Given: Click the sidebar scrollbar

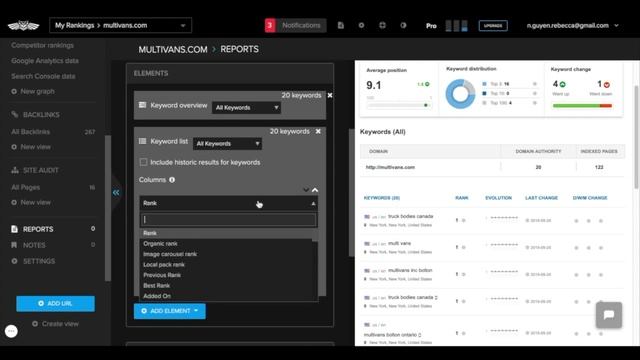Looking at the screenshot, I should [108, 208].
